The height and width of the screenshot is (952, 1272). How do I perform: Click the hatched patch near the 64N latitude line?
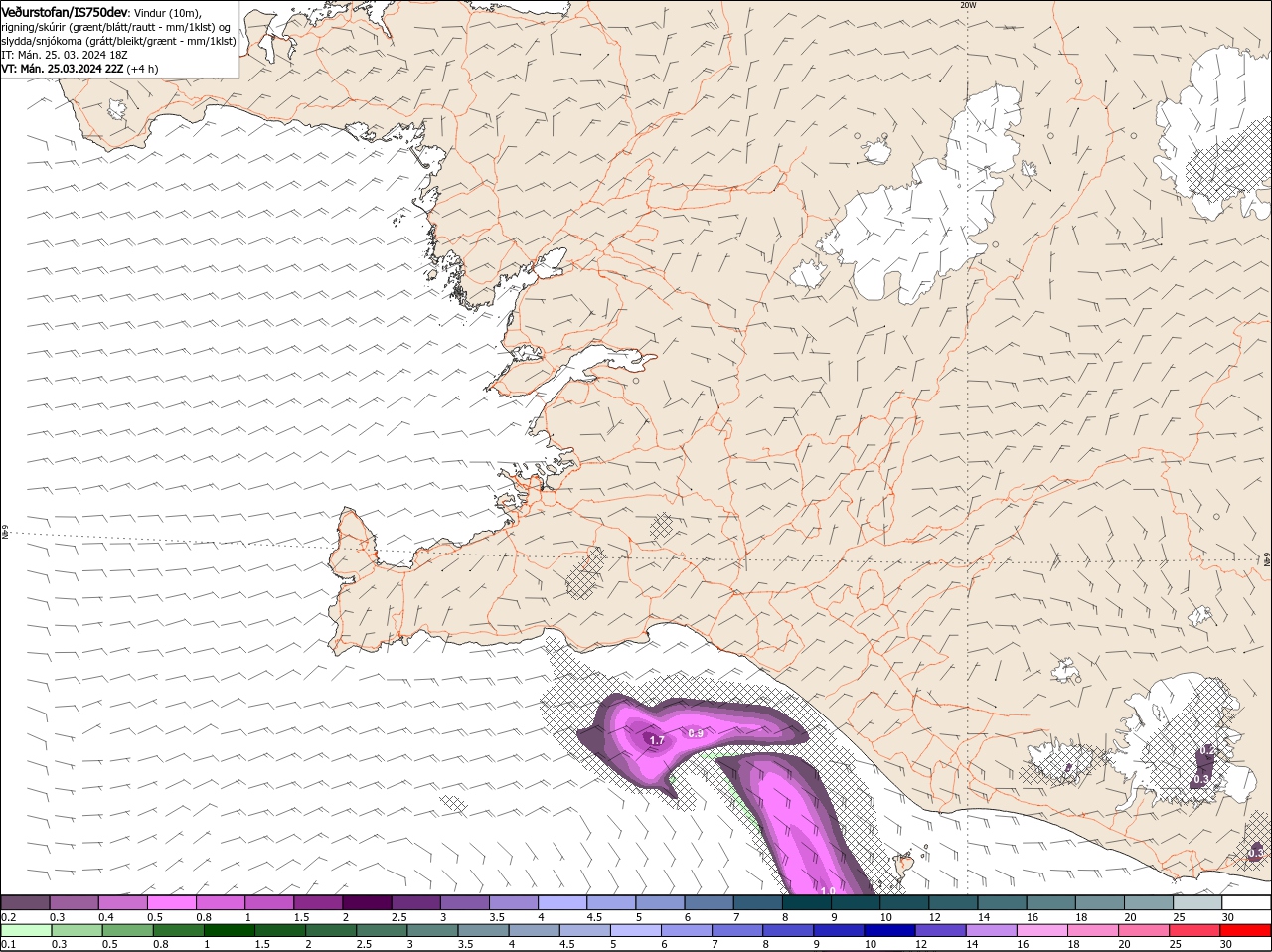click(x=586, y=573)
